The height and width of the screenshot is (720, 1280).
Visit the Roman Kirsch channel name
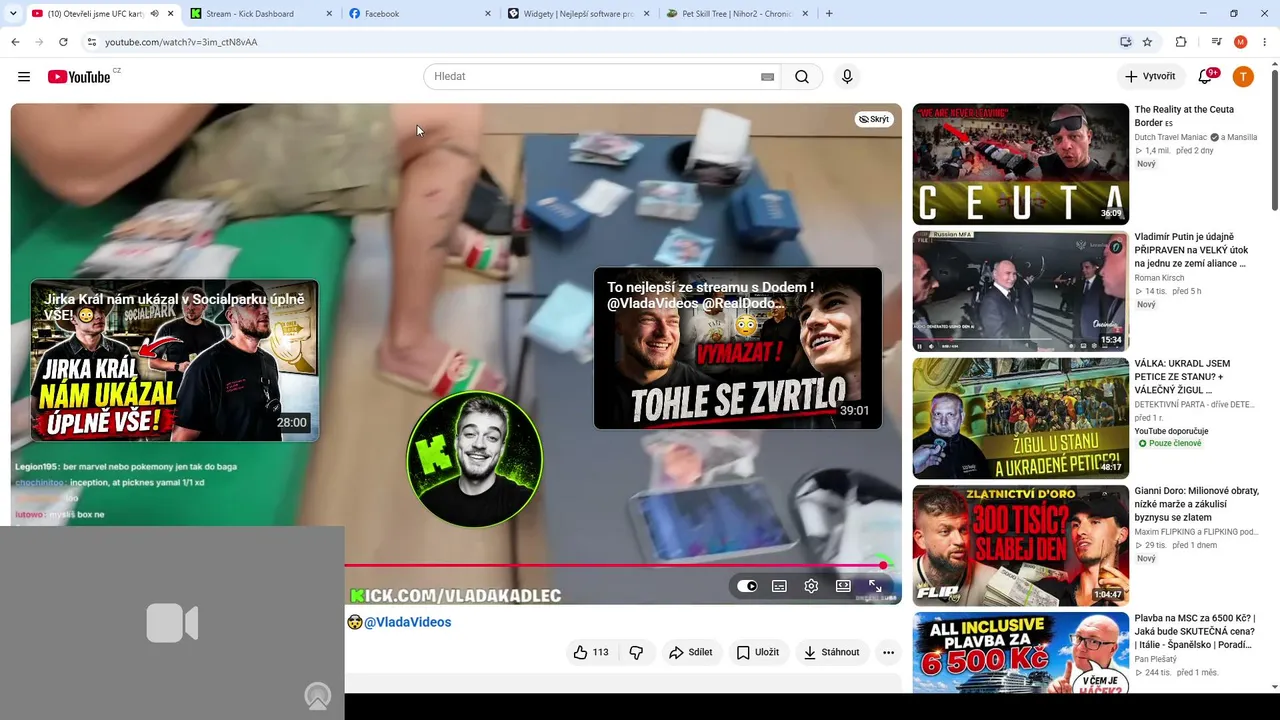click(x=1161, y=278)
